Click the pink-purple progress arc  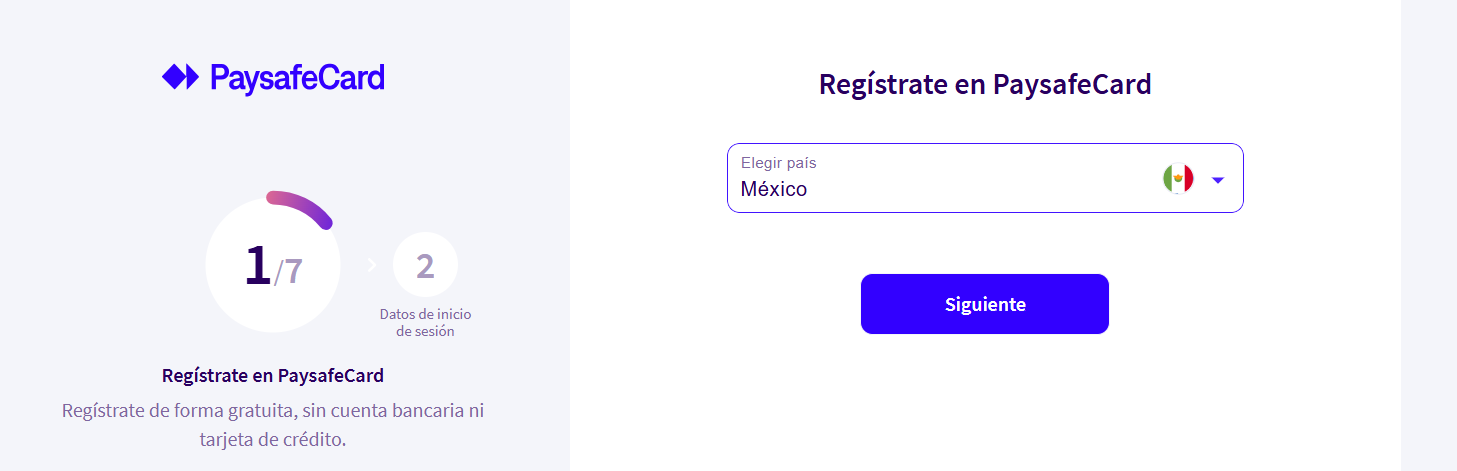point(301,205)
